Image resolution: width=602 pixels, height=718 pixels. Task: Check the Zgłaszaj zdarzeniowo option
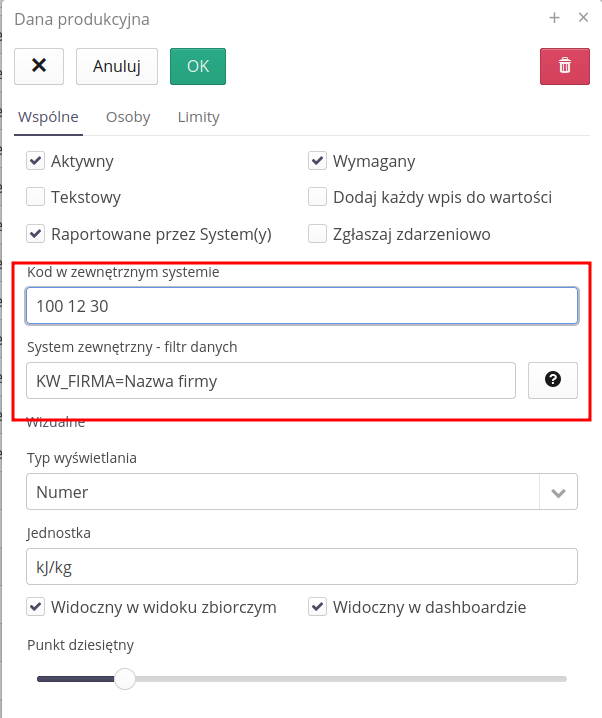tap(318, 234)
